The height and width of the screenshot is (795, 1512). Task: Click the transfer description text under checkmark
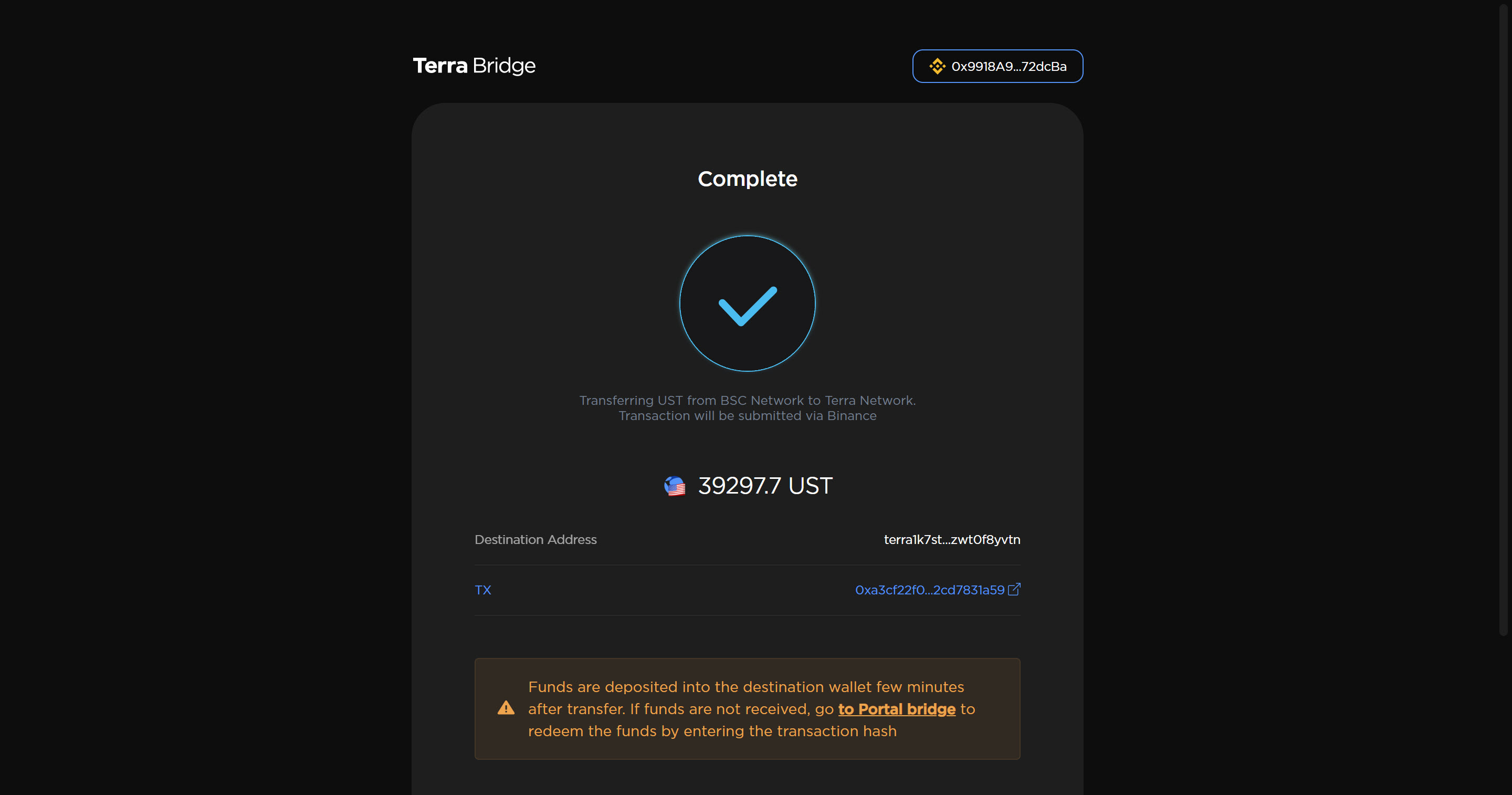coord(747,407)
